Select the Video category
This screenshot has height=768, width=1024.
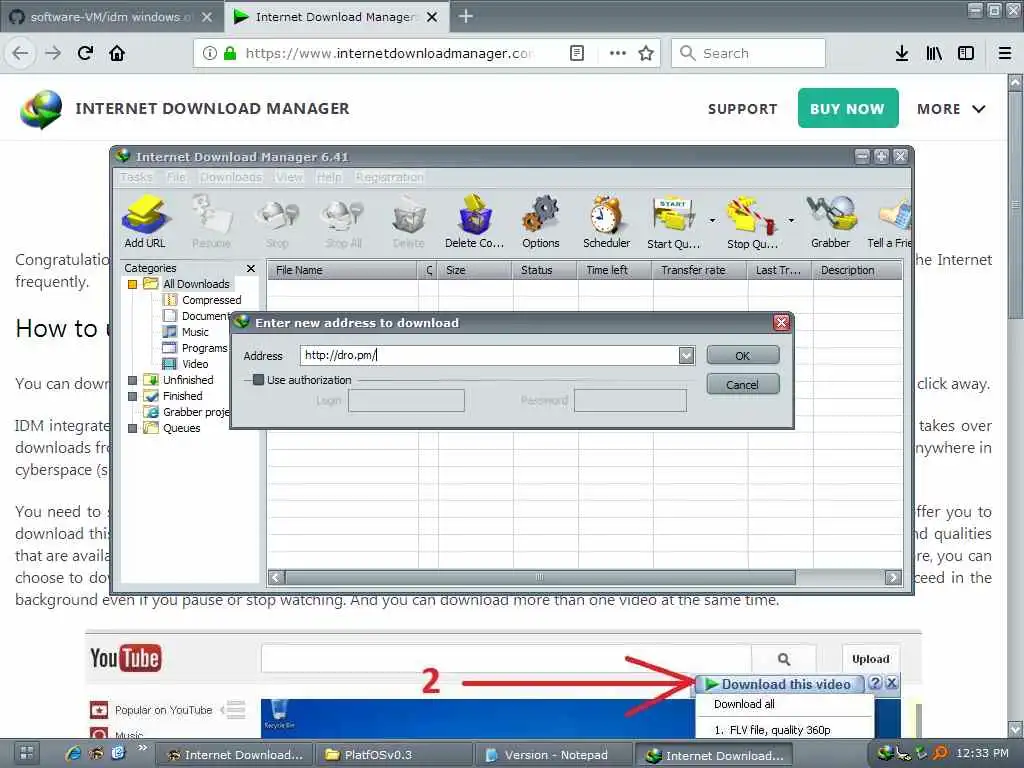[x=195, y=364]
